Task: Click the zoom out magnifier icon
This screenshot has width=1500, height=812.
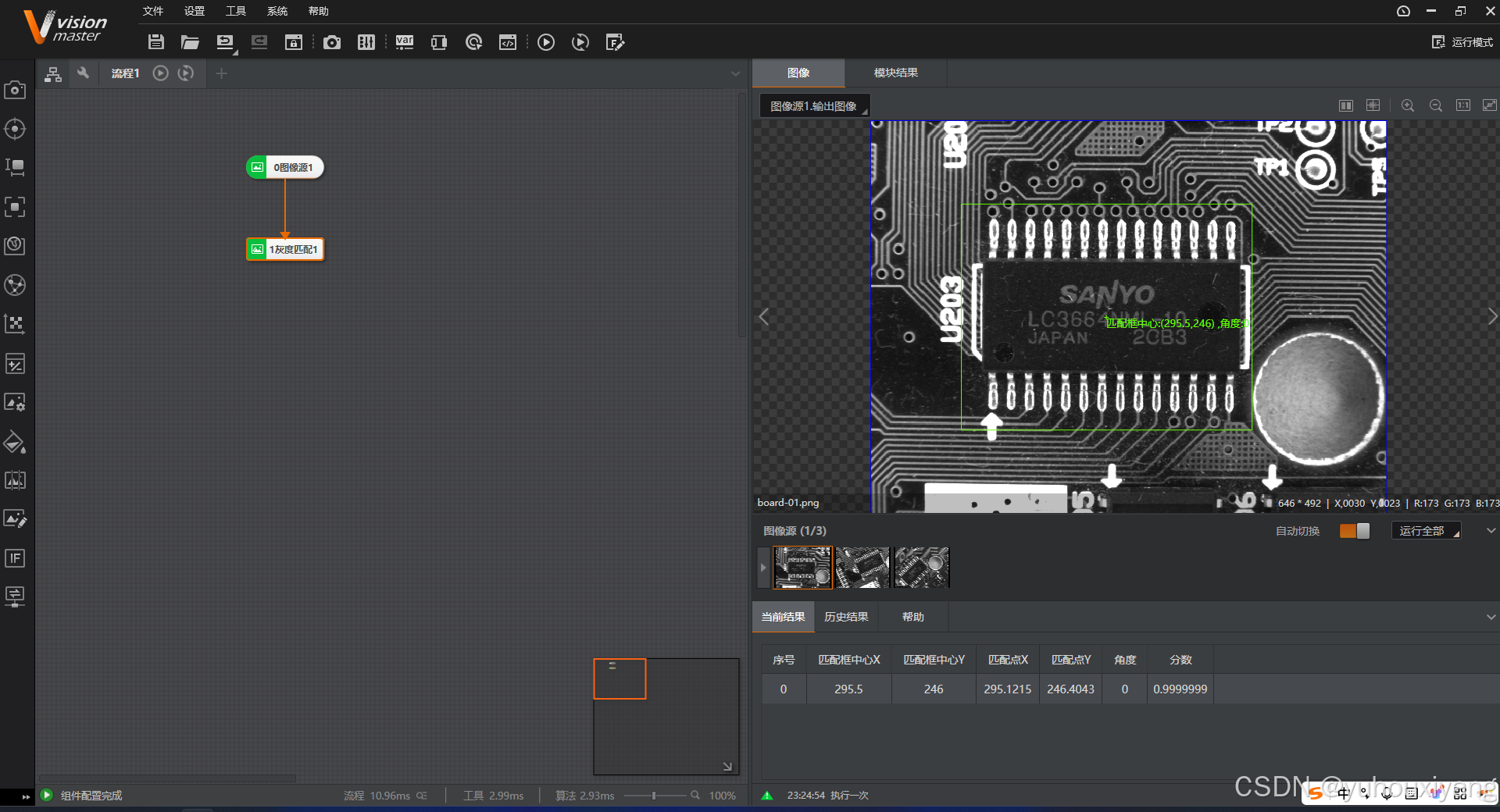Action: pyautogui.click(x=1436, y=105)
